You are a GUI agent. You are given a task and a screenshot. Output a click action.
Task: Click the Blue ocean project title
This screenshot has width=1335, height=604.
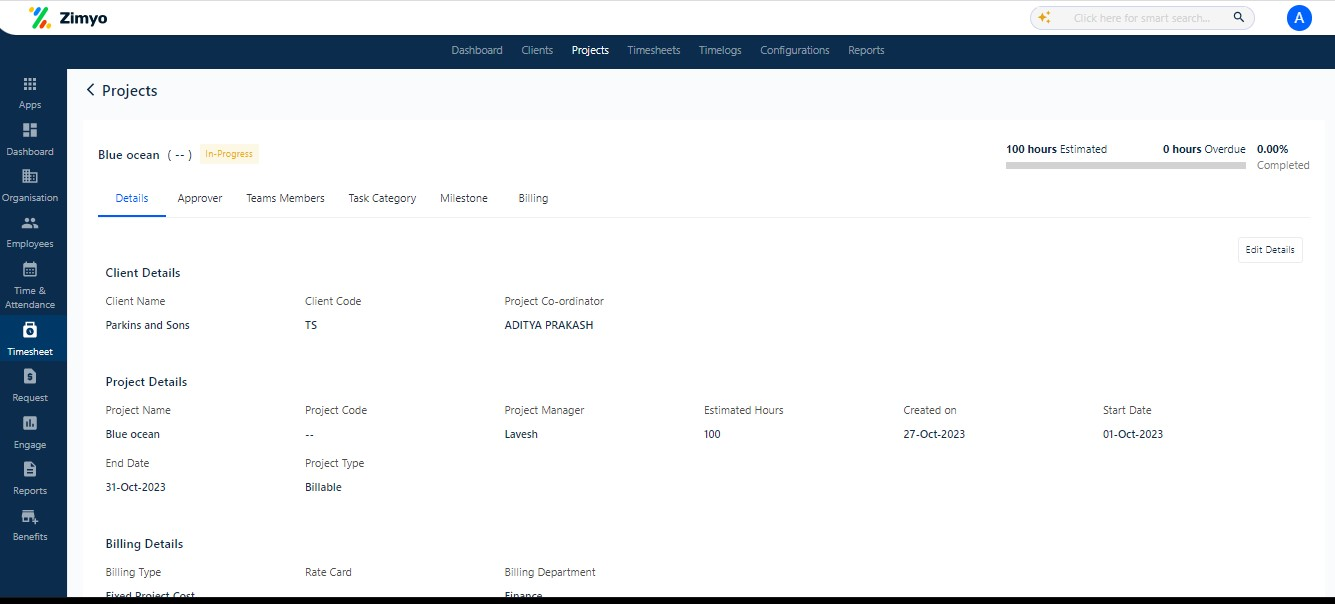coord(129,155)
